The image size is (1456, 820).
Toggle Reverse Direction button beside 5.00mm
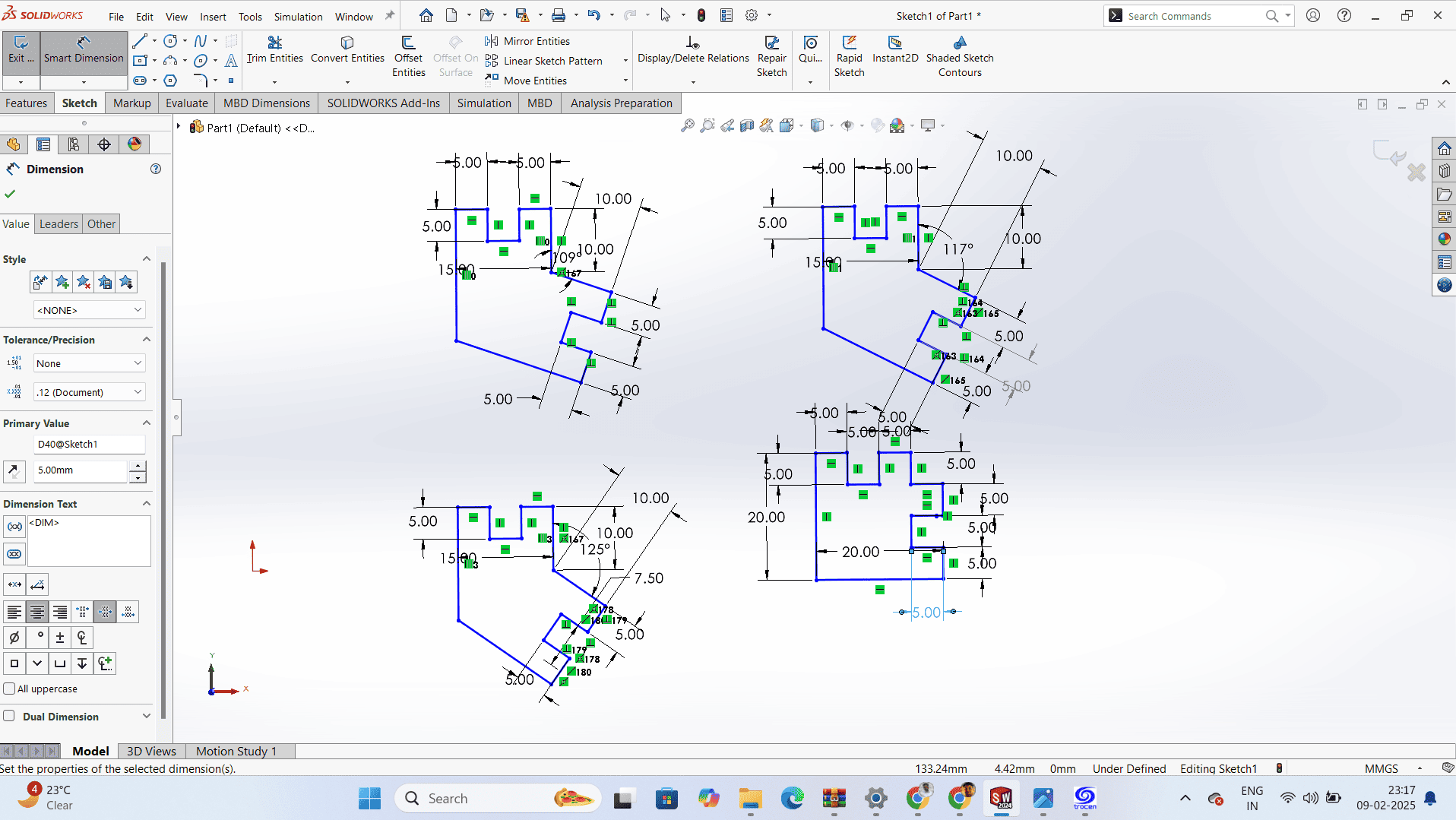point(14,471)
